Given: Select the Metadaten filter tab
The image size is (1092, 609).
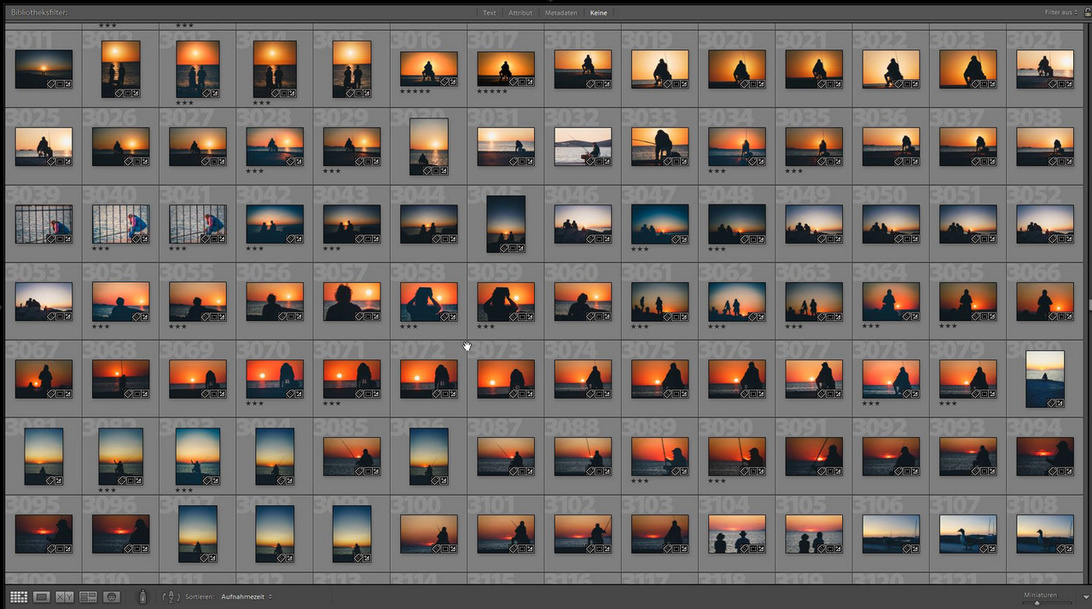Looking at the screenshot, I should click(x=559, y=13).
